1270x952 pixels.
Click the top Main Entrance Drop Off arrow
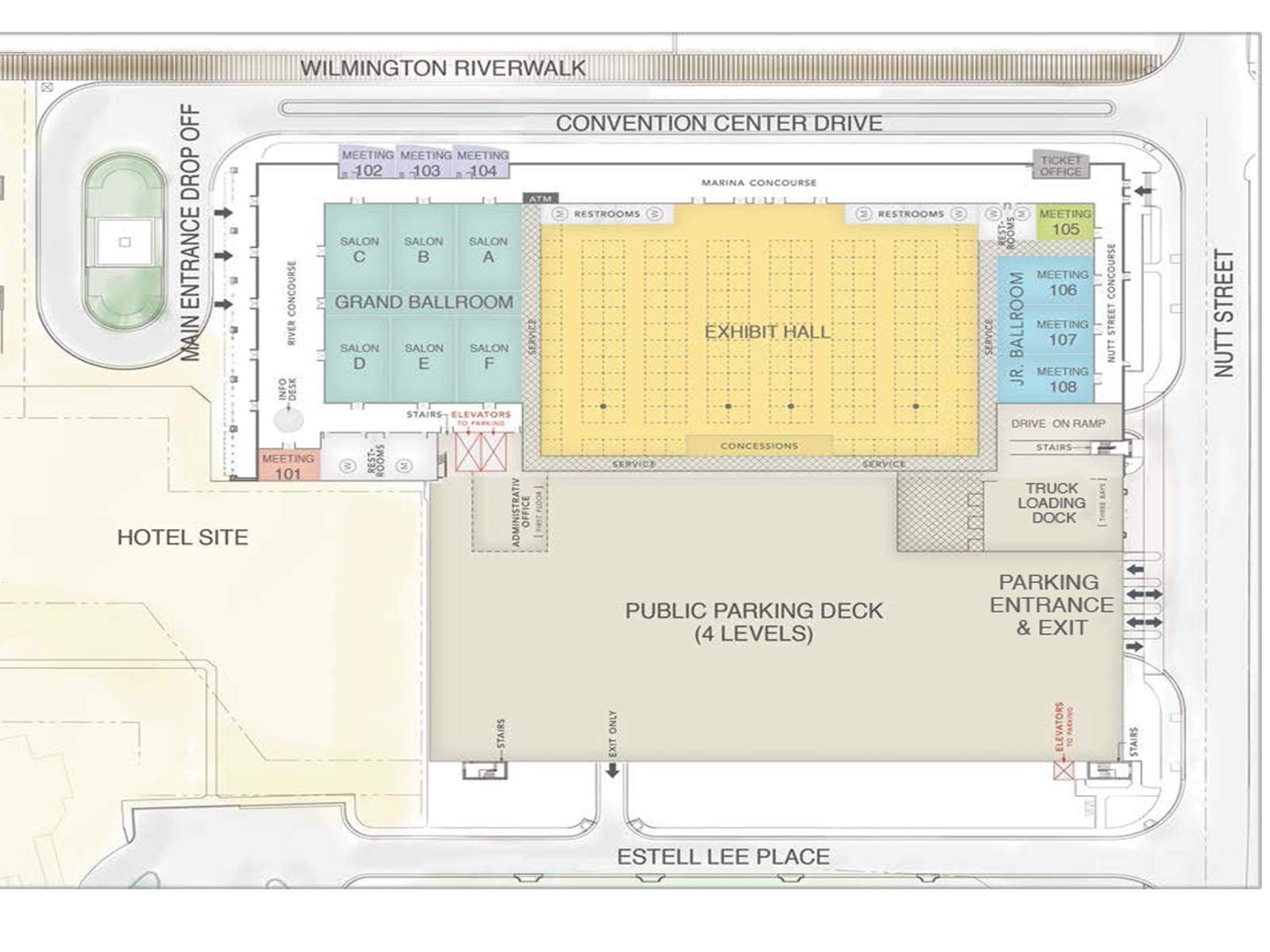click(223, 213)
